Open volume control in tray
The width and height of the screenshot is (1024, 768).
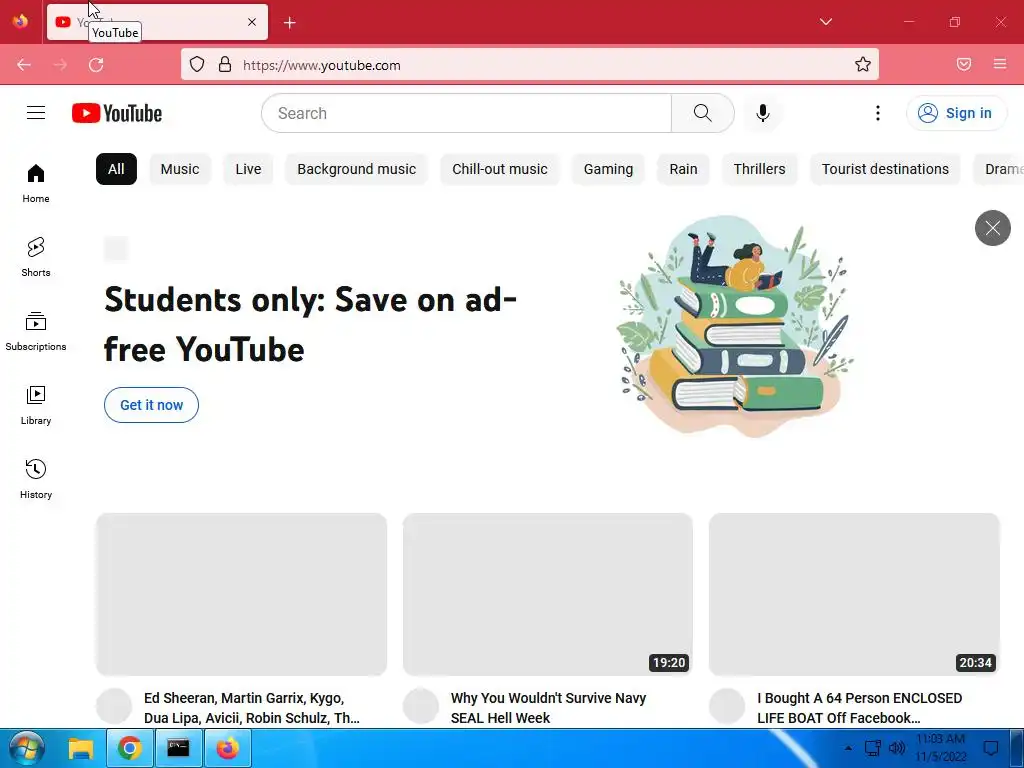pyautogui.click(x=897, y=748)
